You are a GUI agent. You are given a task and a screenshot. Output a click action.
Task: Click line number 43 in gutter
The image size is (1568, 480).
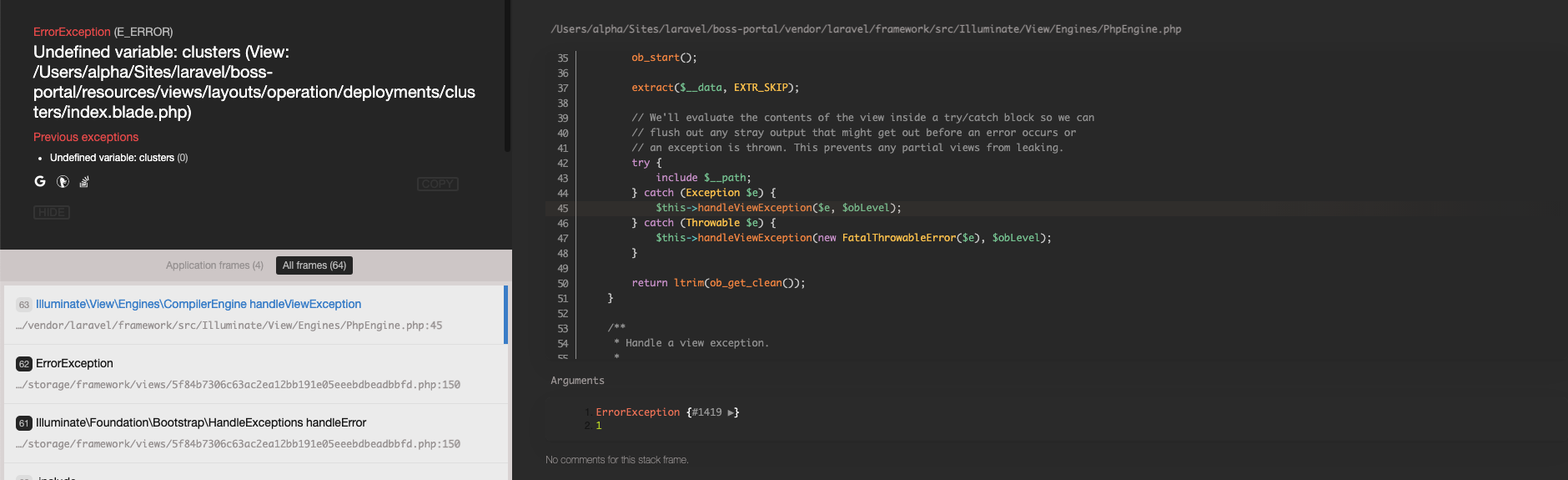[562, 178]
